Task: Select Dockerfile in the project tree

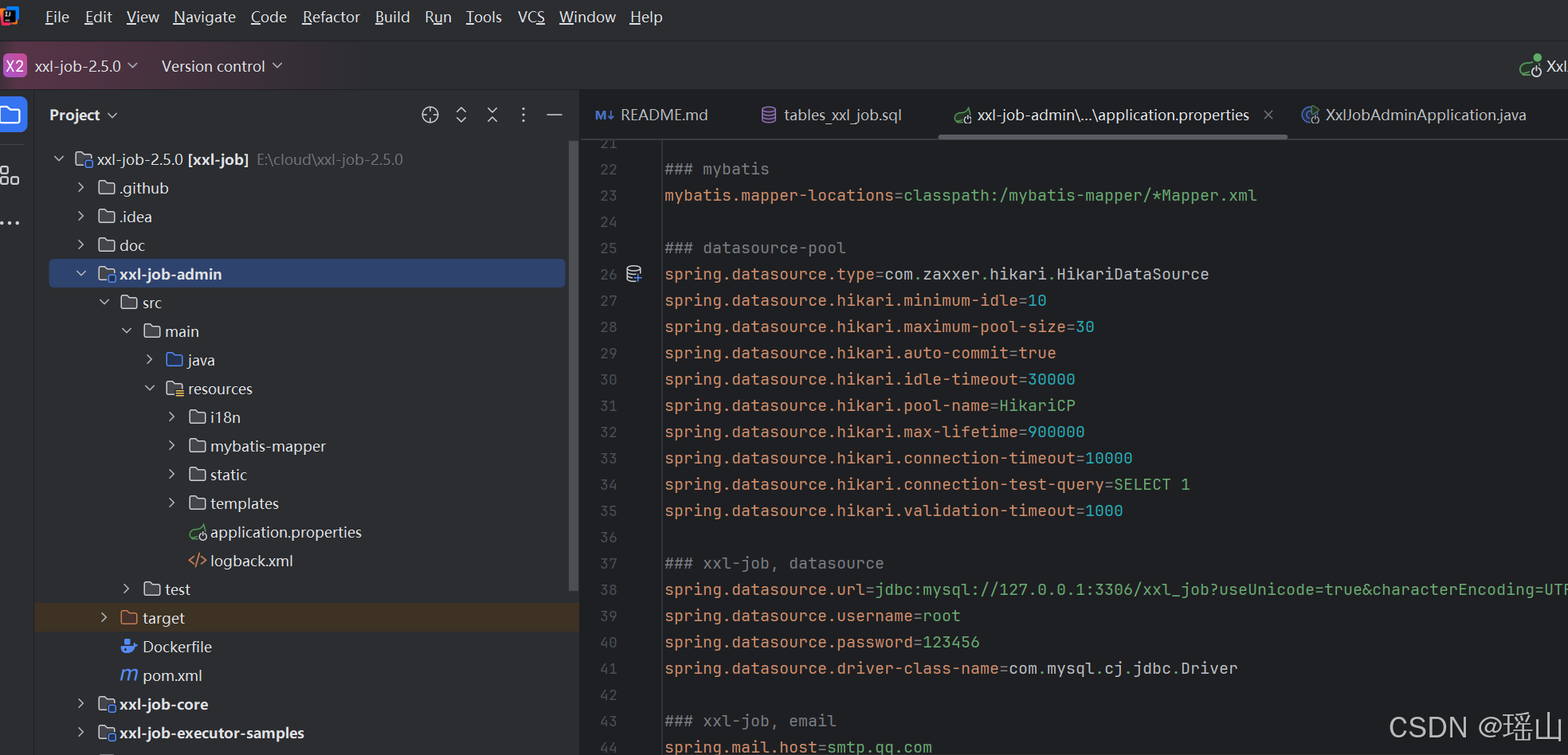Action: coord(166,647)
